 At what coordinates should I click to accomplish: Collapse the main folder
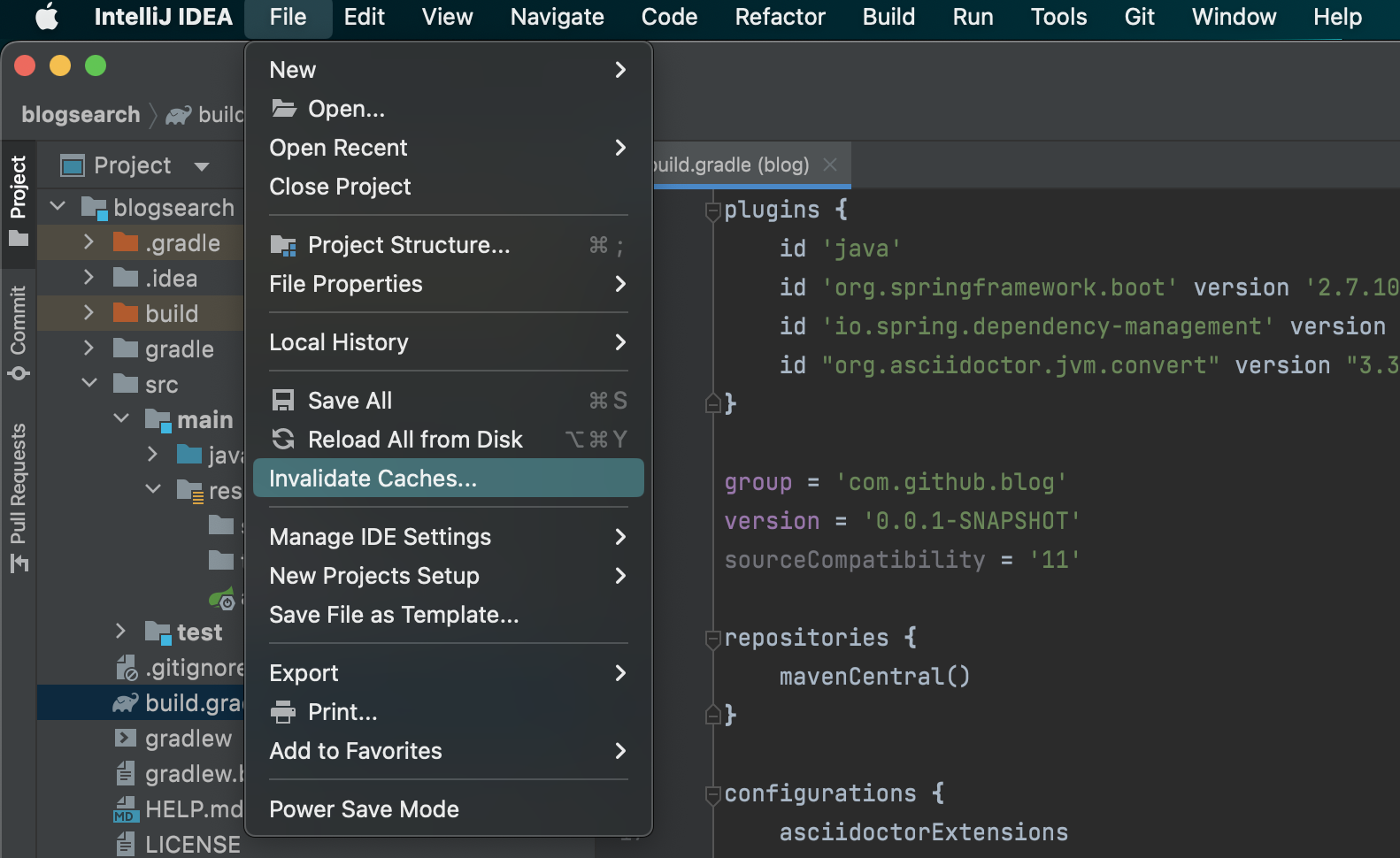click(121, 418)
